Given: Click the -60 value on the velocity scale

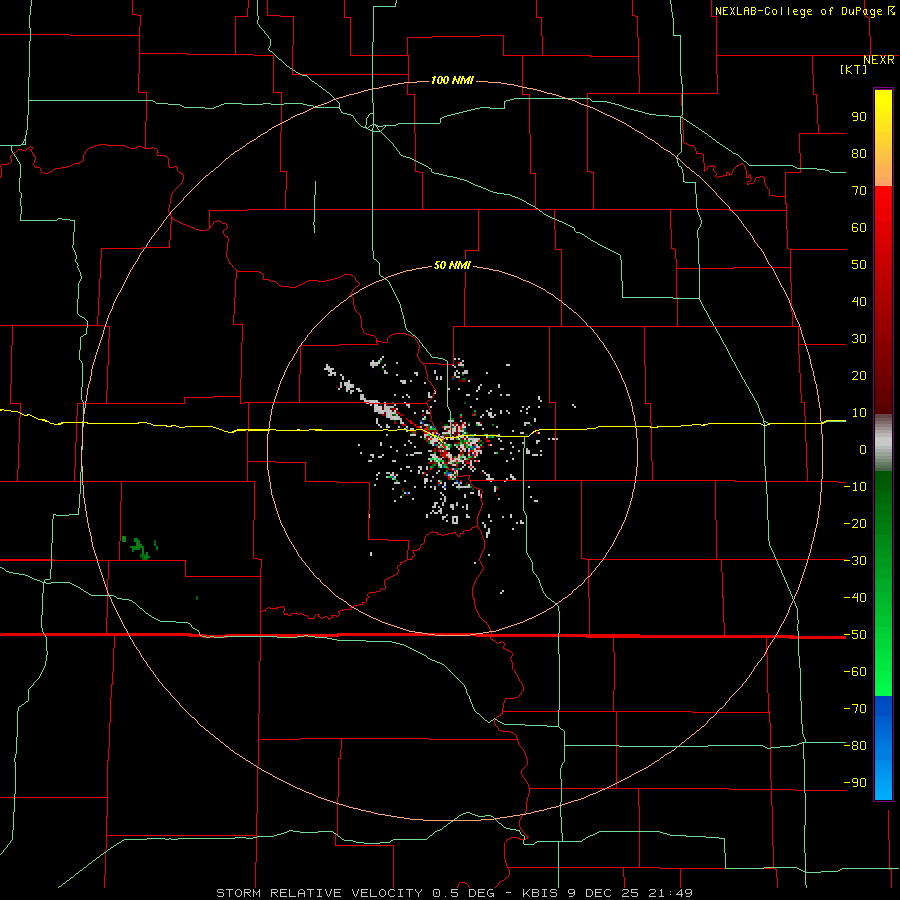Looking at the screenshot, I should [x=855, y=672].
